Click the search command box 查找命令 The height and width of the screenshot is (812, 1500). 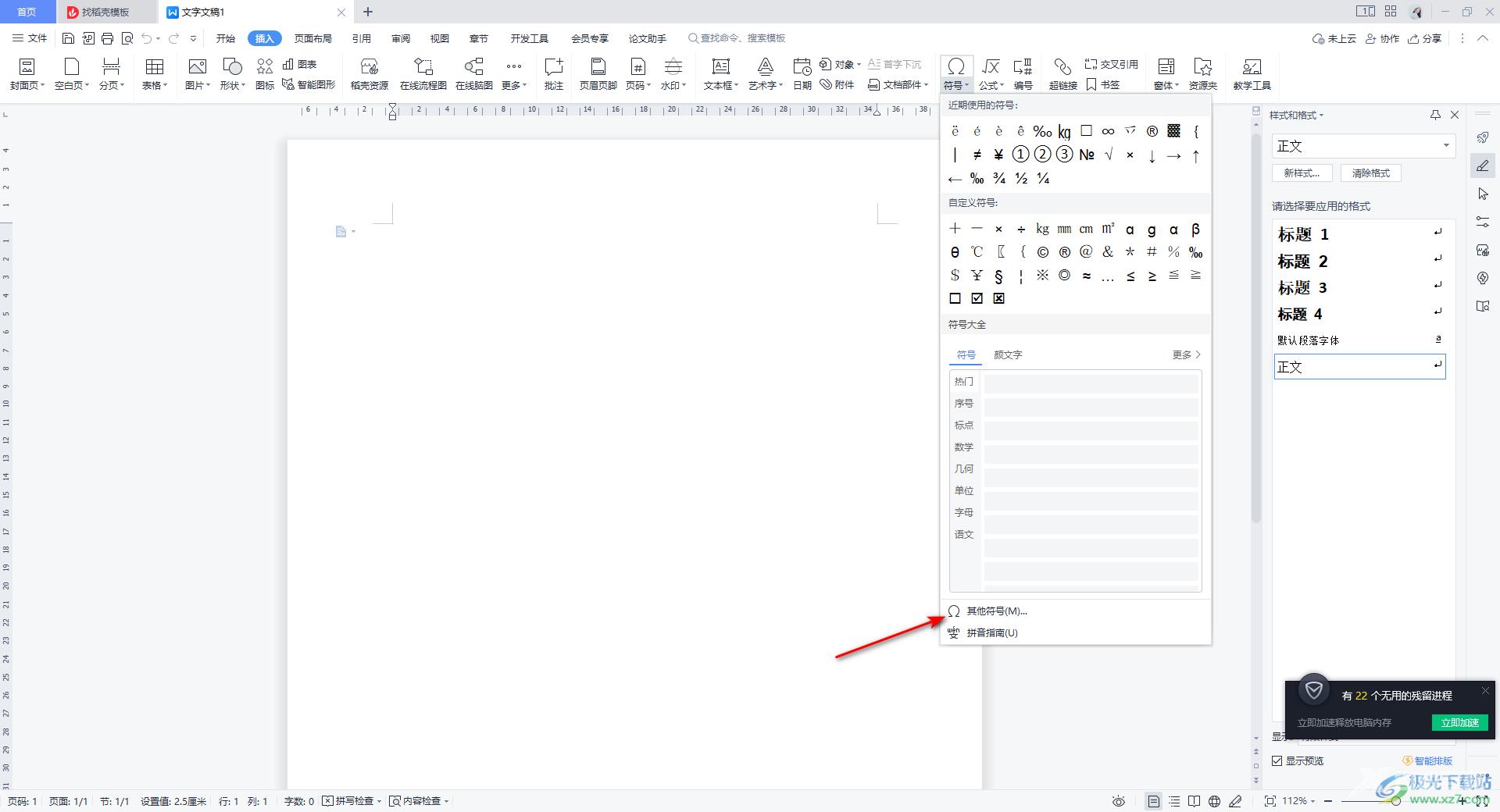(x=737, y=38)
